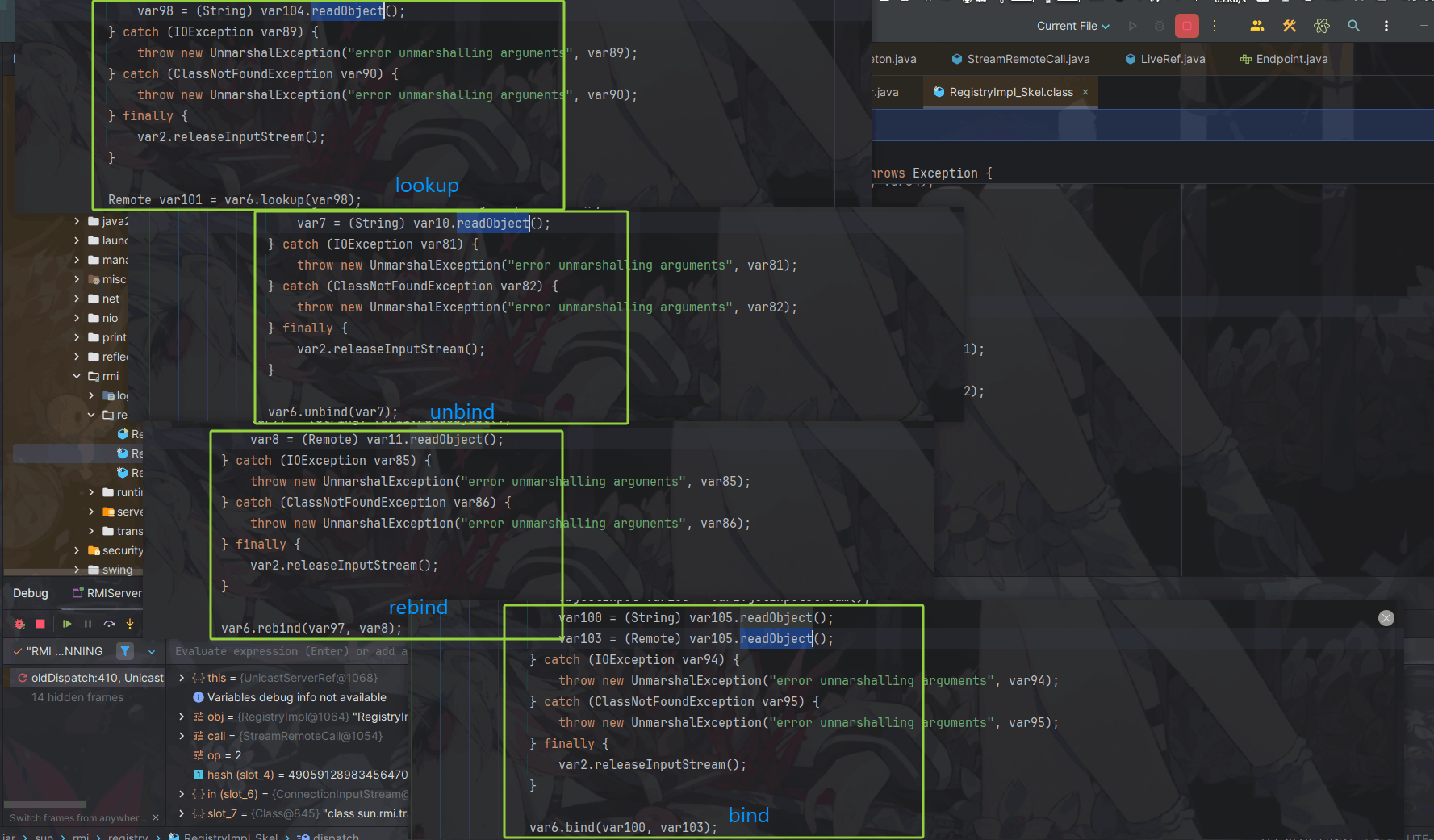The width and height of the screenshot is (1434, 840).
Task: Collapse the rmi package in the project tree
Action: point(78,376)
